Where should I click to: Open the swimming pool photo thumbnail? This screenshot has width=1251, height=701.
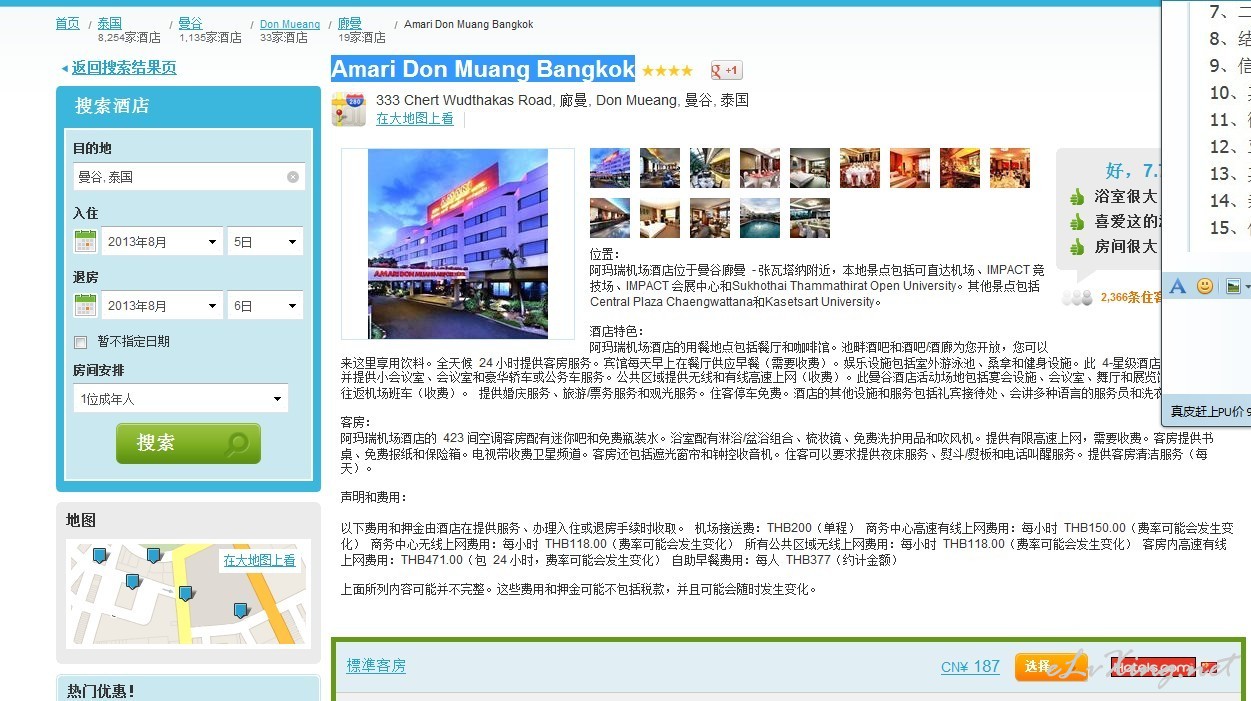click(x=760, y=218)
